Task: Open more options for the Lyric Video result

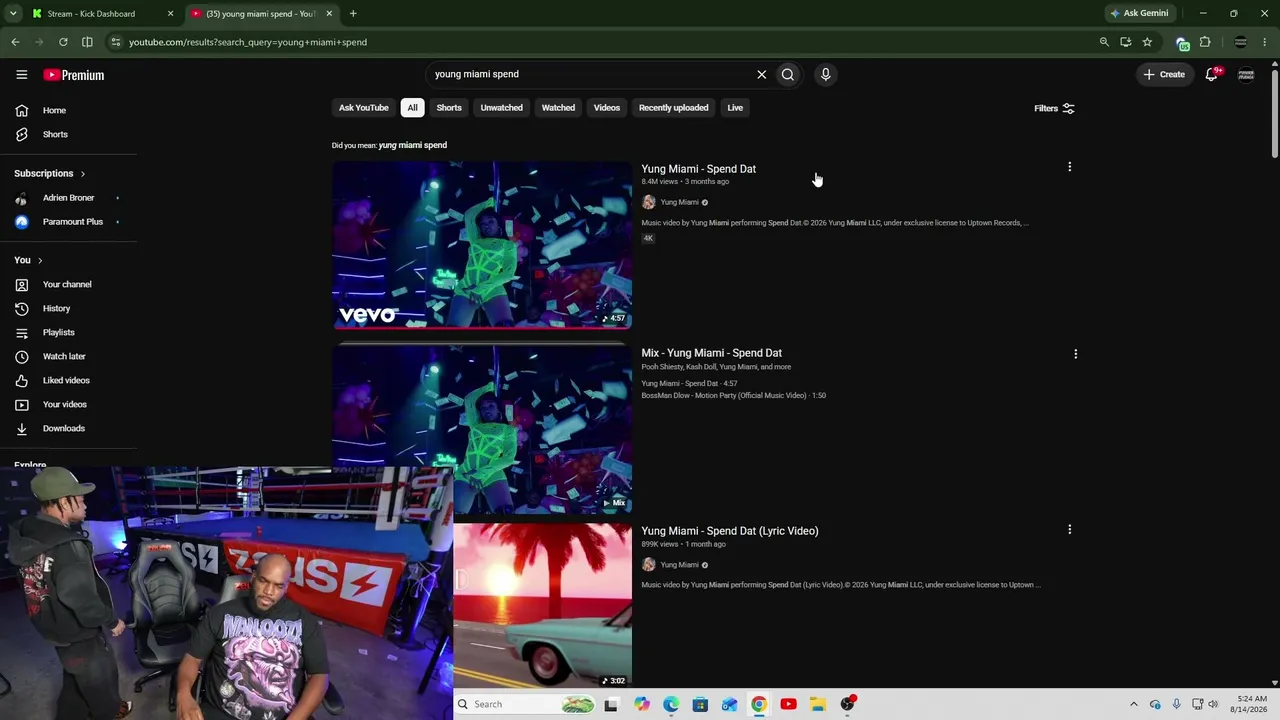Action: (x=1069, y=529)
